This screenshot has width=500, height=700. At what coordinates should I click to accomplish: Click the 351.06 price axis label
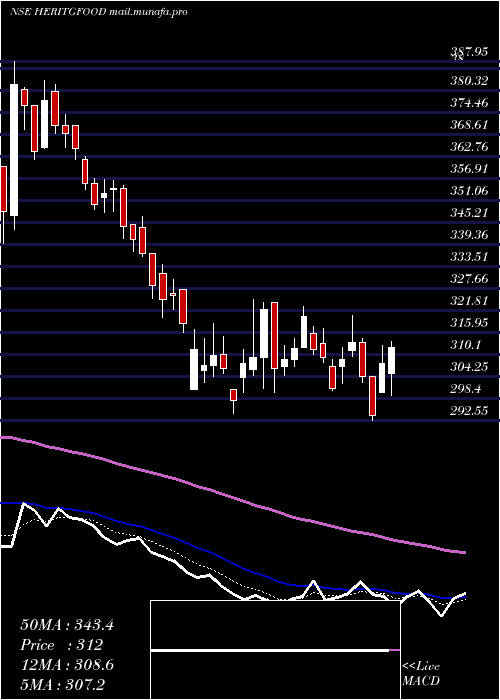469,191
